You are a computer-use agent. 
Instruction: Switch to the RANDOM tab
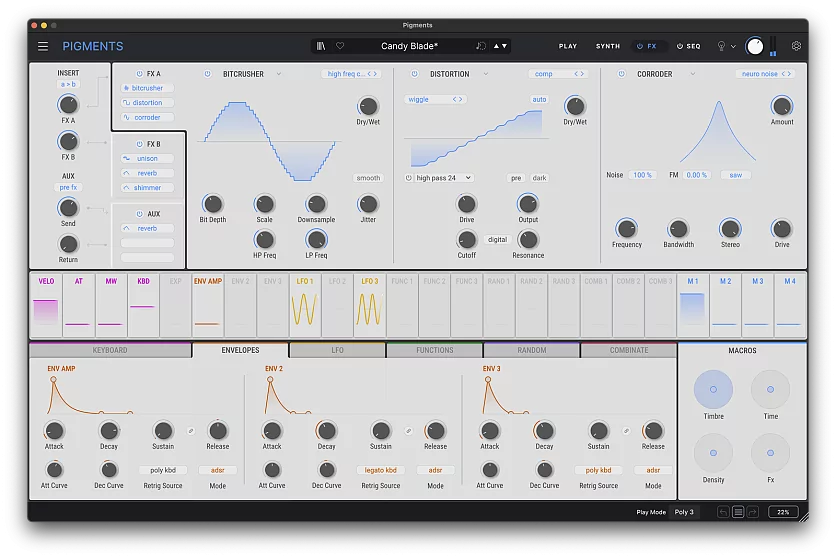(x=532, y=350)
